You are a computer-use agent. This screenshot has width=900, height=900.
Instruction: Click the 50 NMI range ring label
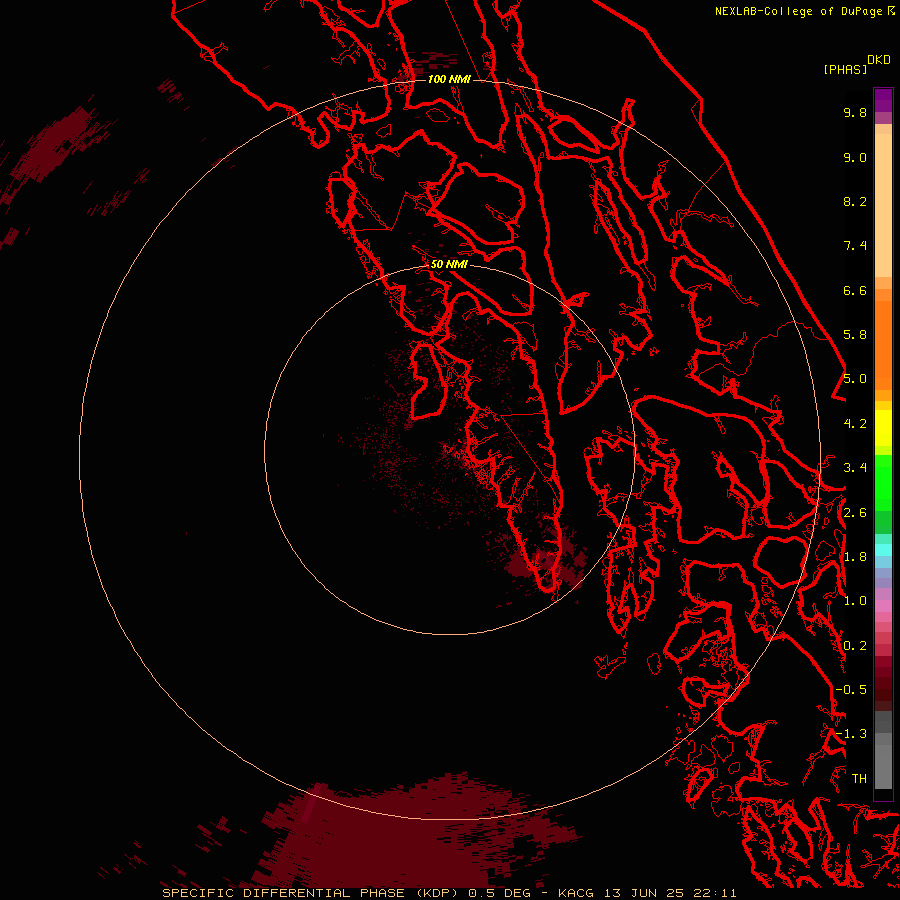click(449, 264)
